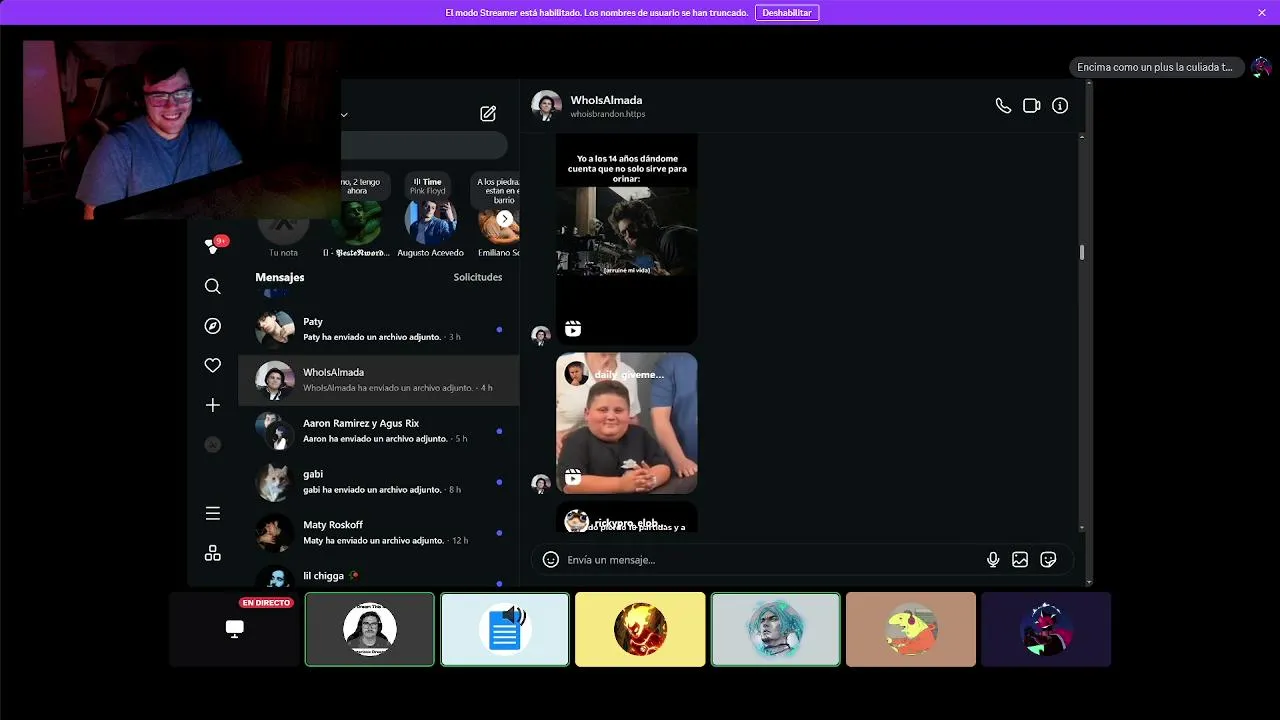Viewport: 1280px width, 720px height.
Task: Select the dark purple participant tile
Action: 1046,629
